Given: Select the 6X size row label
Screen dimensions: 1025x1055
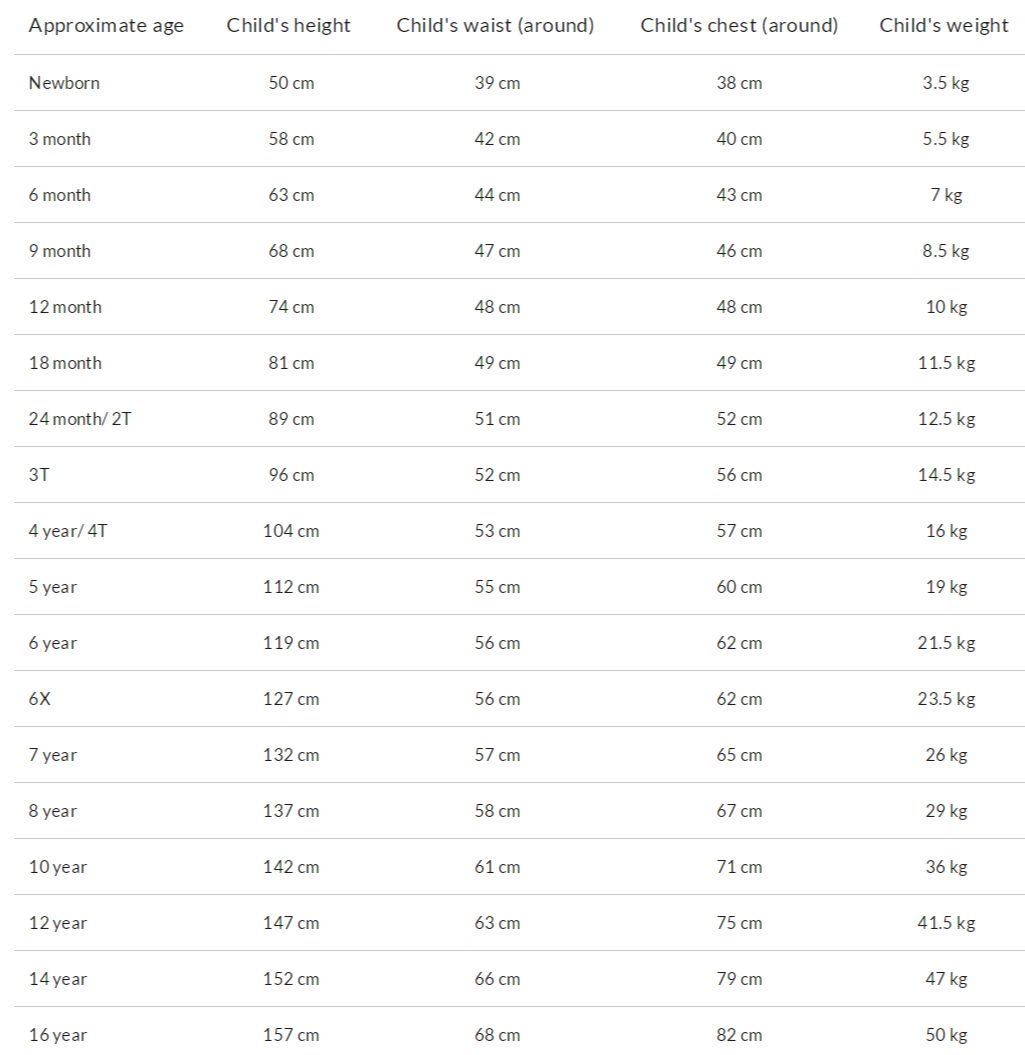Looking at the screenshot, I should coord(39,698).
